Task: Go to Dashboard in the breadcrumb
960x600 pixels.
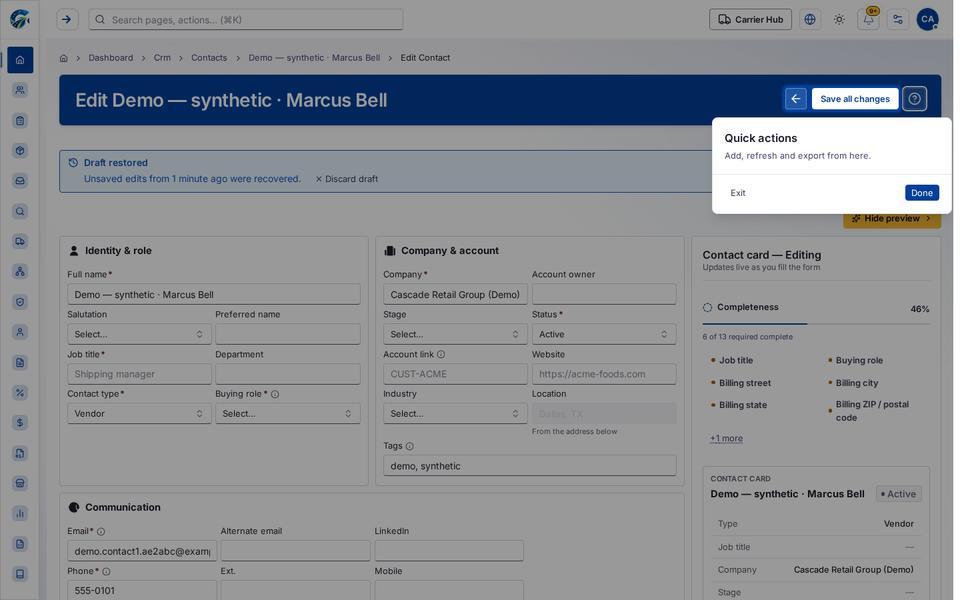Action: [111, 58]
